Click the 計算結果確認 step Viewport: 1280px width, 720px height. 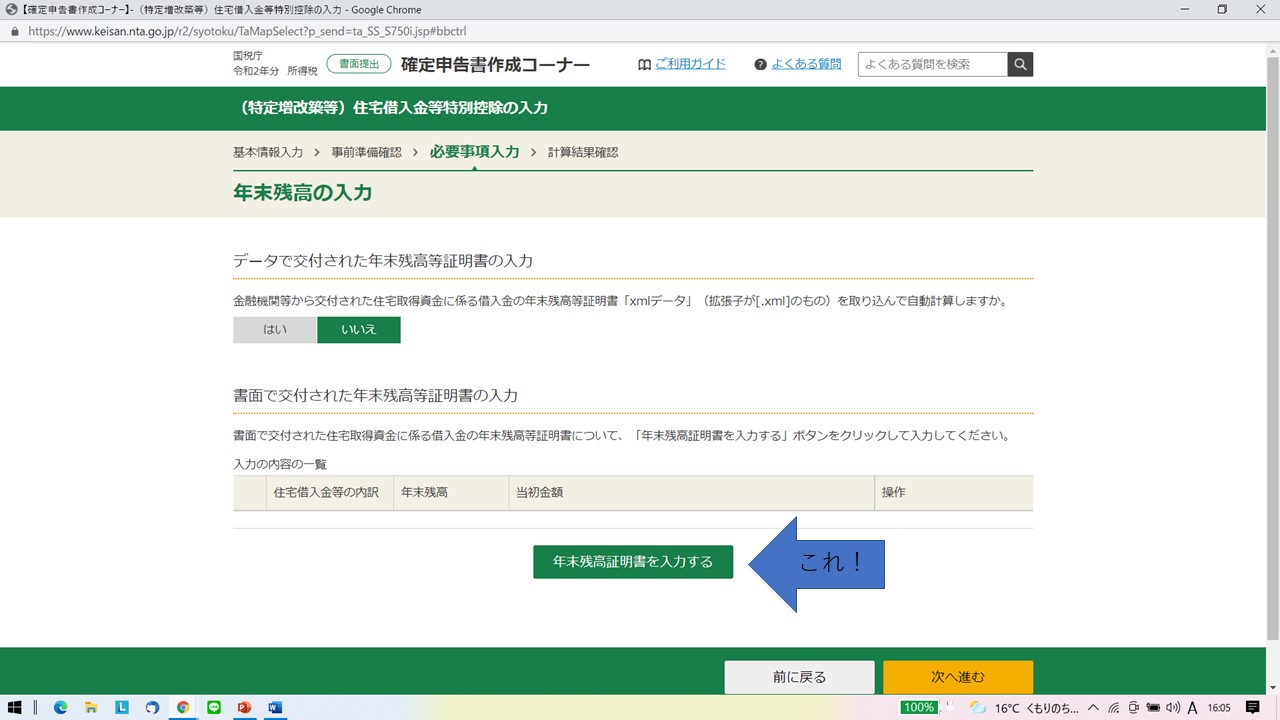pos(583,152)
